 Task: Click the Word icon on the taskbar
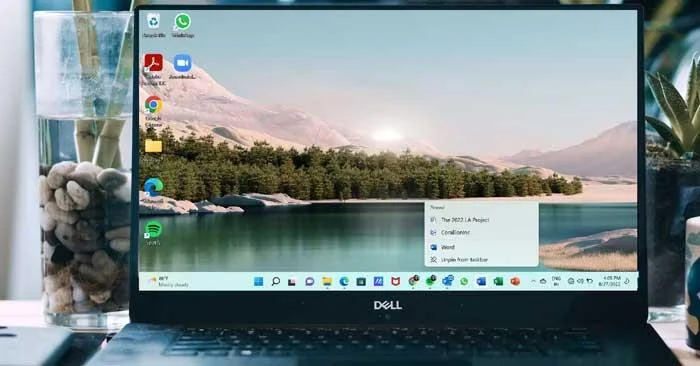tap(481, 282)
